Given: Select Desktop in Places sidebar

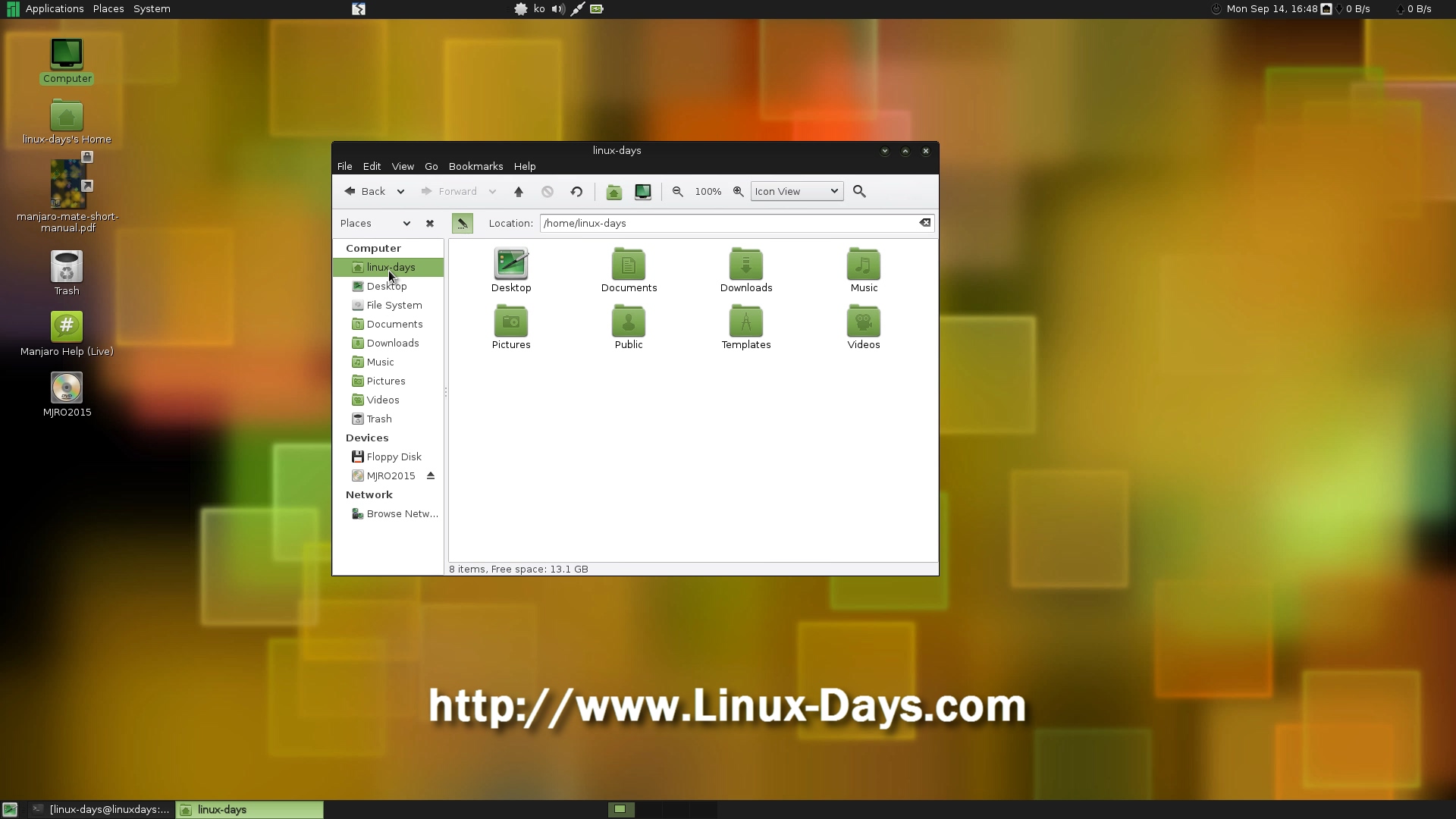Looking at the screenshot, I should [388, 287].
